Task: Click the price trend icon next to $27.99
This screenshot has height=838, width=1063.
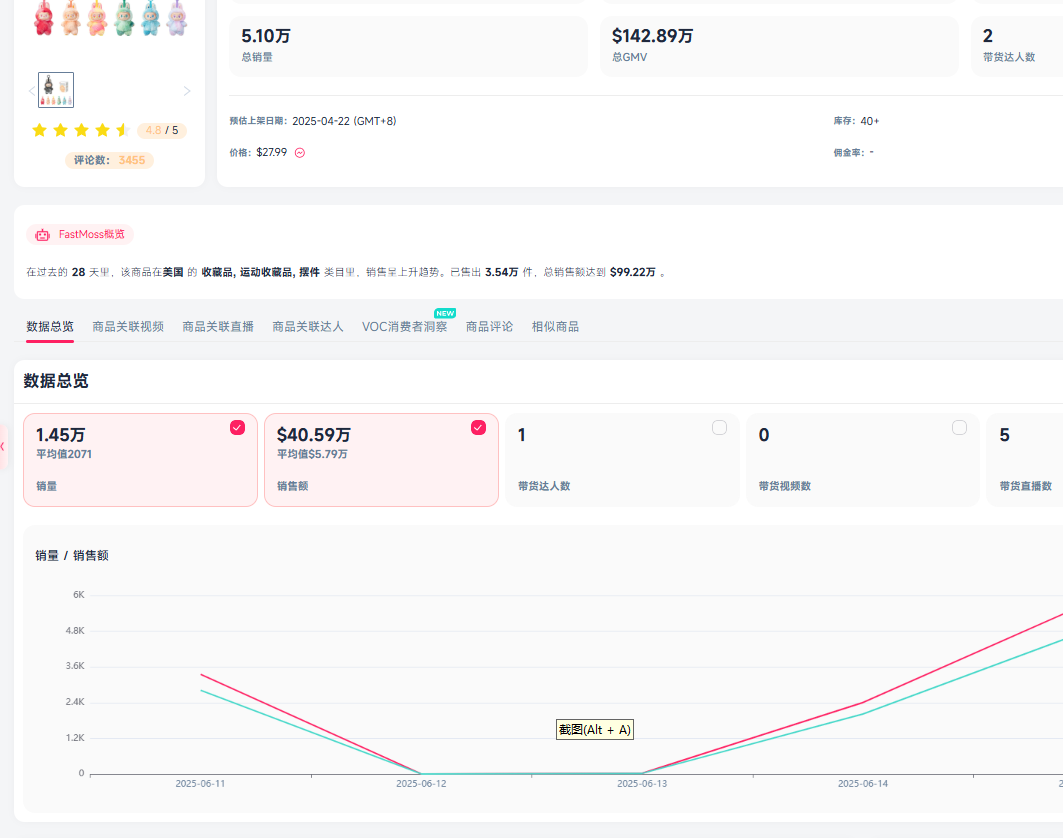Action: tap(299, 152)
